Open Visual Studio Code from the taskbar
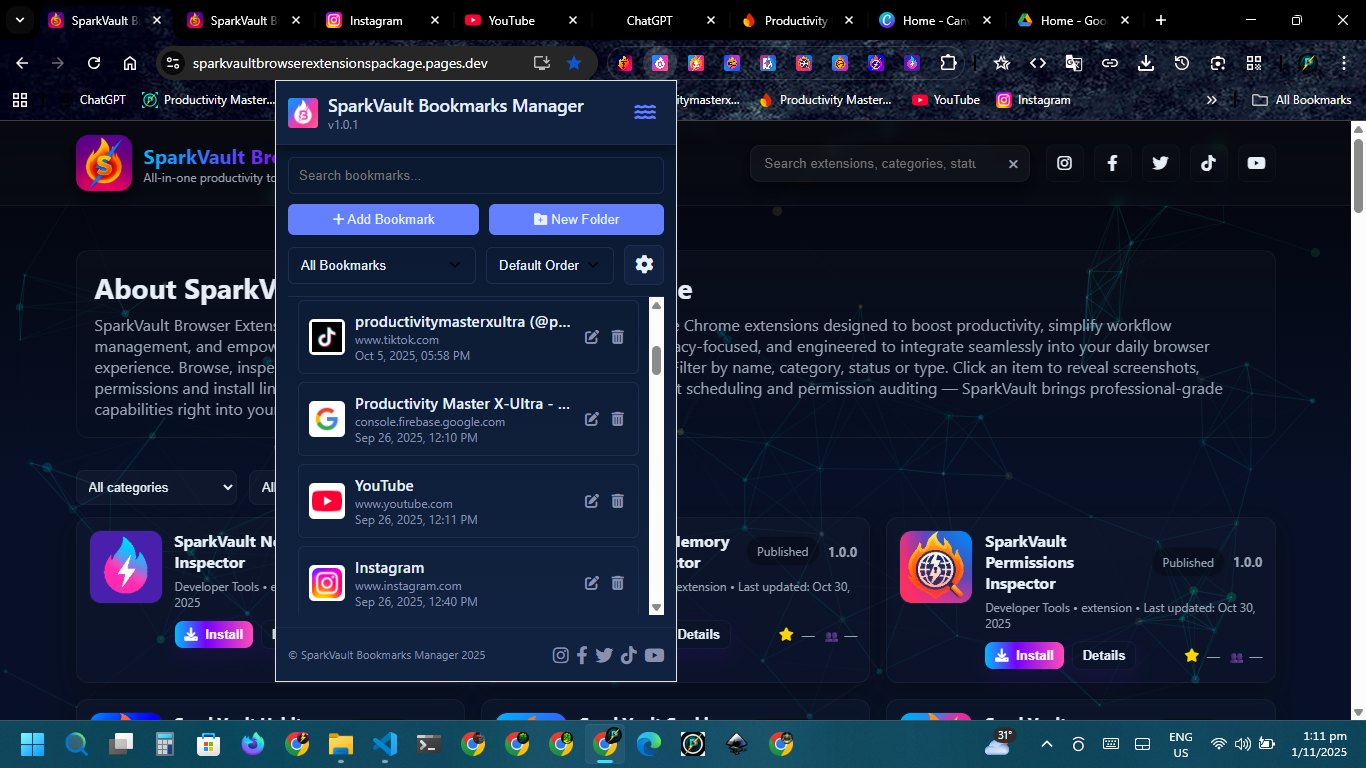This screenshot has width=1366, height=768. (x=385, y=744)
